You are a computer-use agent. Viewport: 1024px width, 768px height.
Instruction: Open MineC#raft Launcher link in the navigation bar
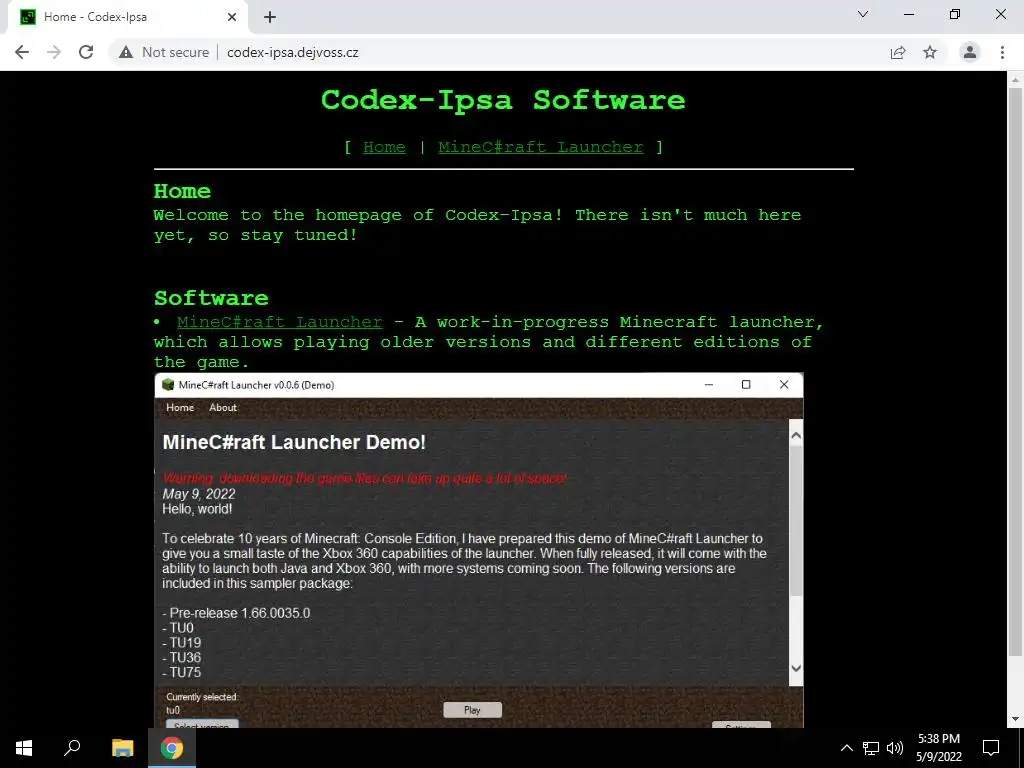(x=541, y=147)
